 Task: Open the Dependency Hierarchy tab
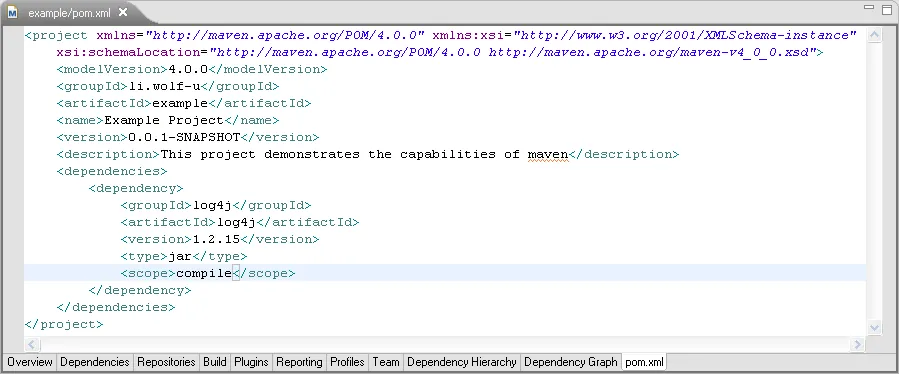click(462, 362)
